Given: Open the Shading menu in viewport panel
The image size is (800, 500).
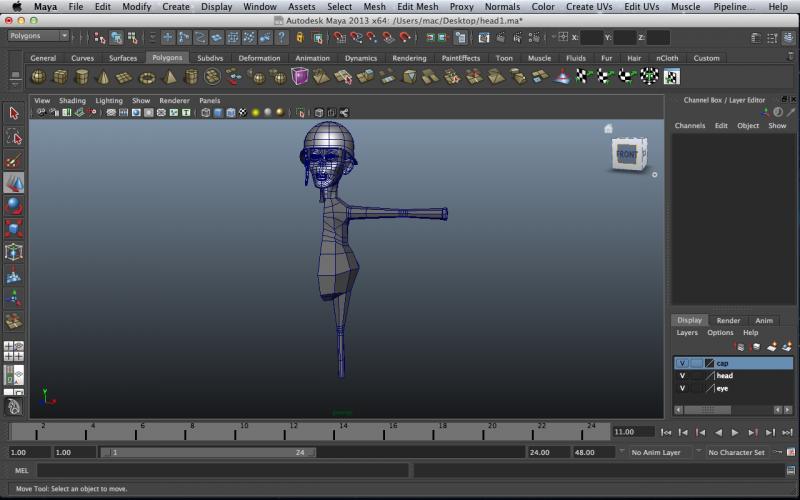Looking at the screenshot, I should pyautogui.click(x=72, y=101).
